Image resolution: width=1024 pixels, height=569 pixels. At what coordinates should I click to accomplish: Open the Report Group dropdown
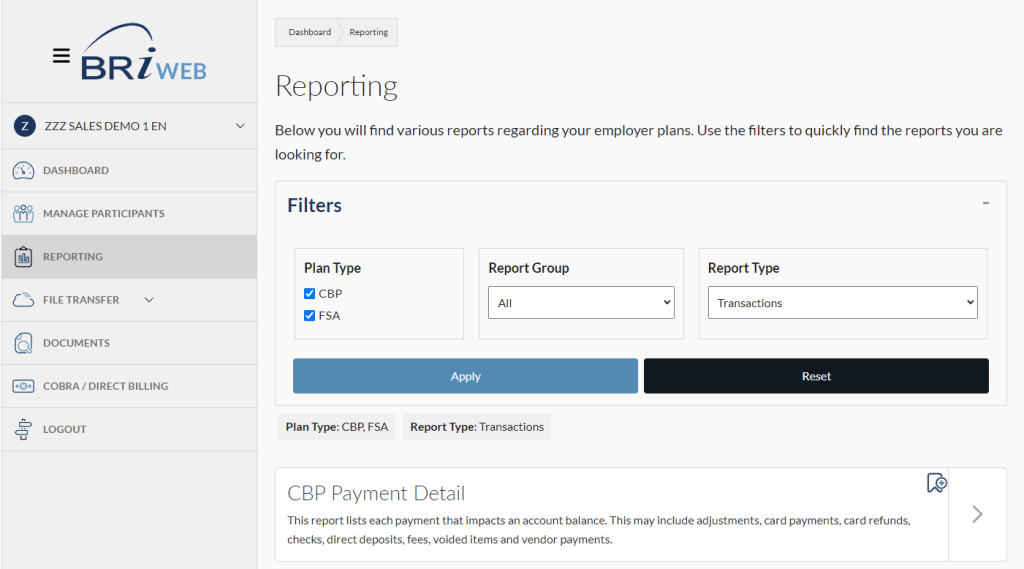(x=581, y=303)
